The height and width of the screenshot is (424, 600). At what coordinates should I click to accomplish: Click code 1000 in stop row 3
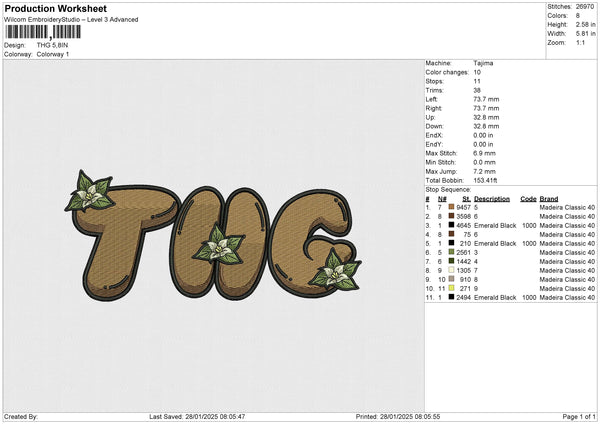pos(529,225)
